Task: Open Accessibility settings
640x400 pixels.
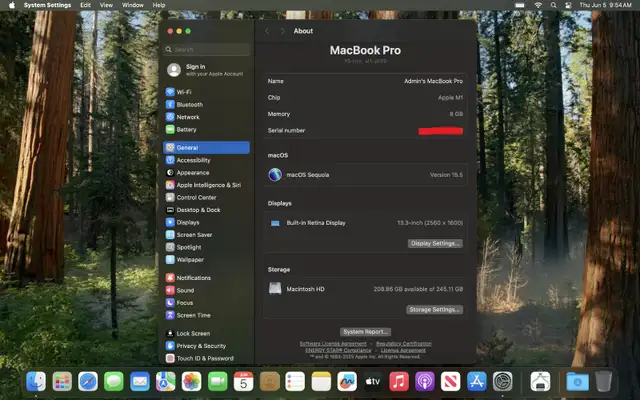Action: click(206, 160)
